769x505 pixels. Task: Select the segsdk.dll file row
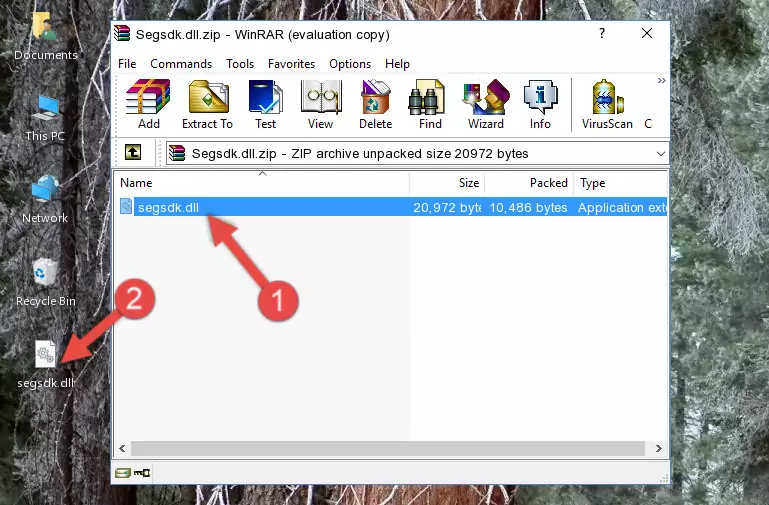point(391,207)
